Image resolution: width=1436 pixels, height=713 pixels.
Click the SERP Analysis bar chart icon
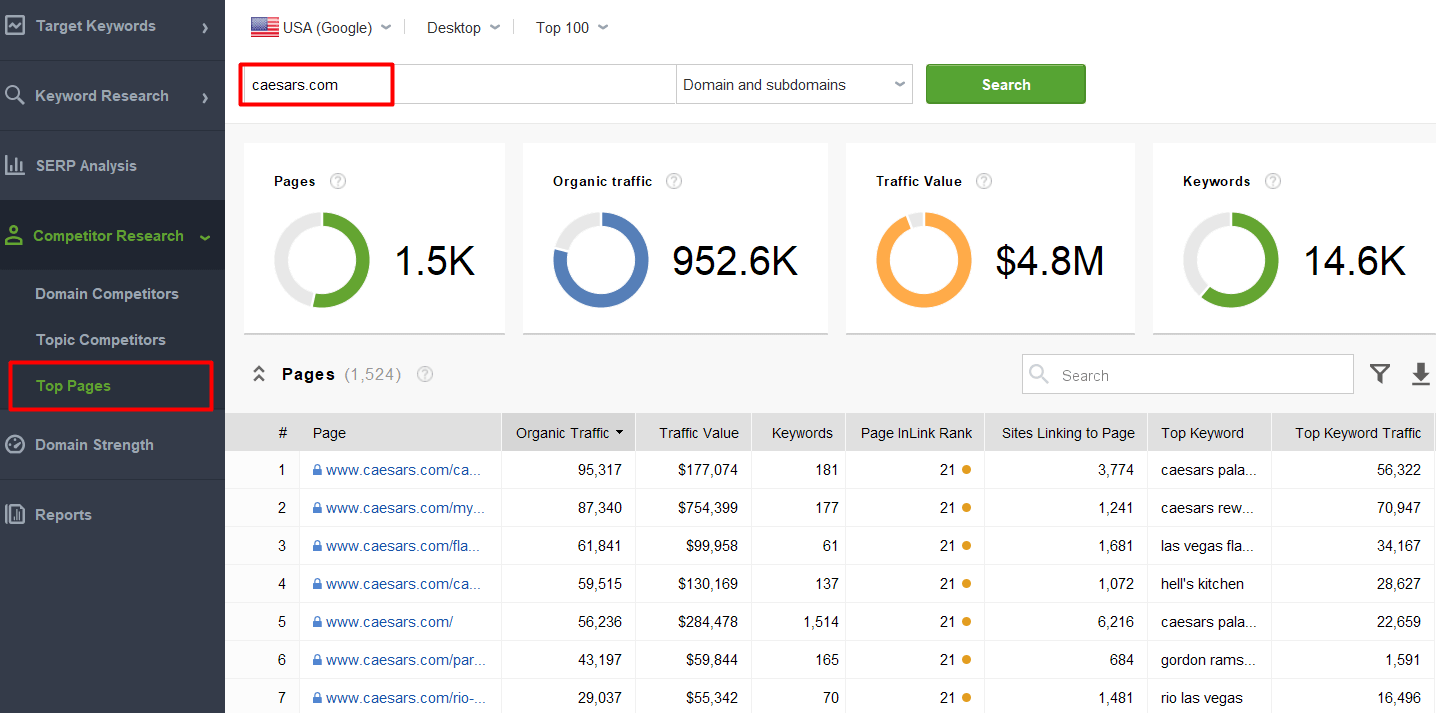point(14,165)
